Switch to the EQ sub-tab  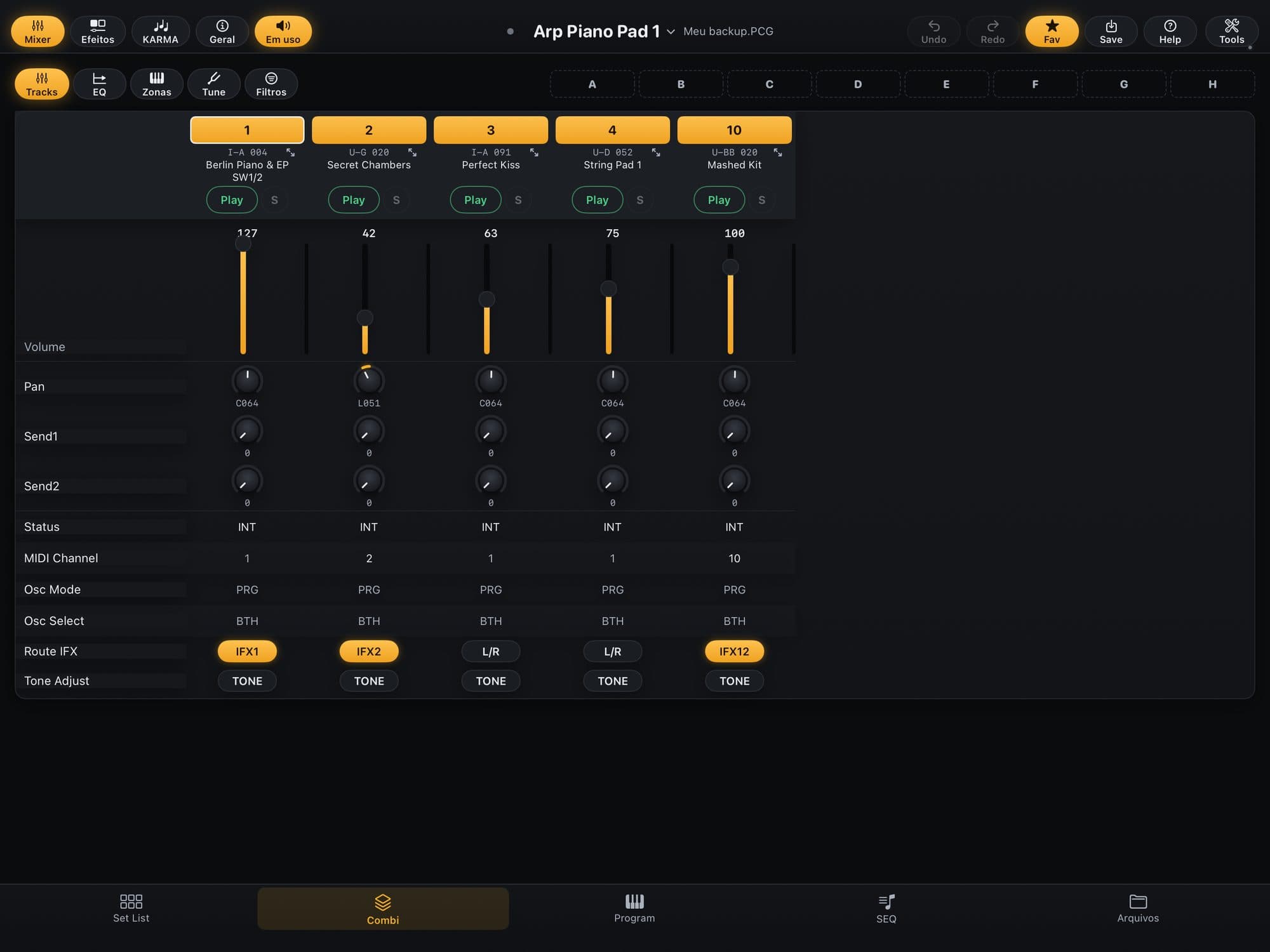point(99,84)
